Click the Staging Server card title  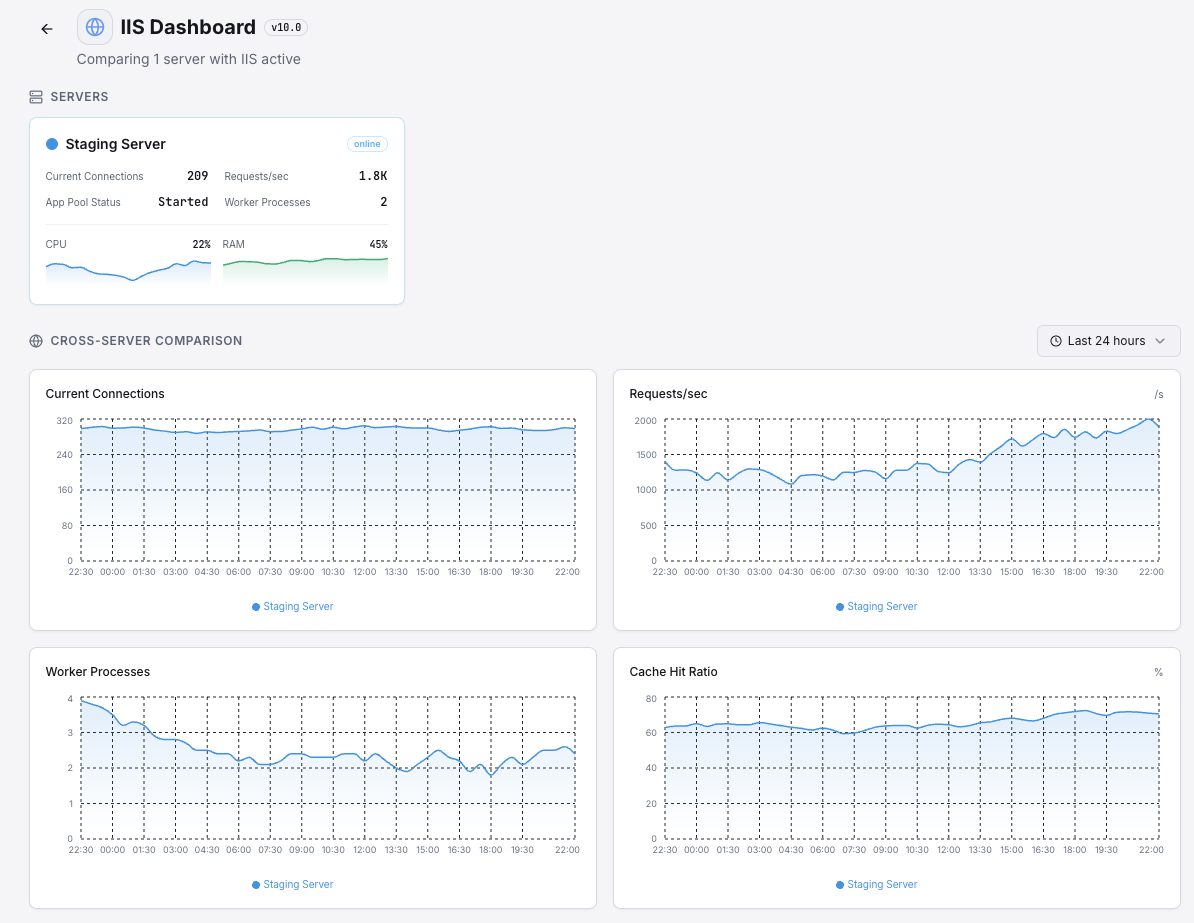point(115,143)
